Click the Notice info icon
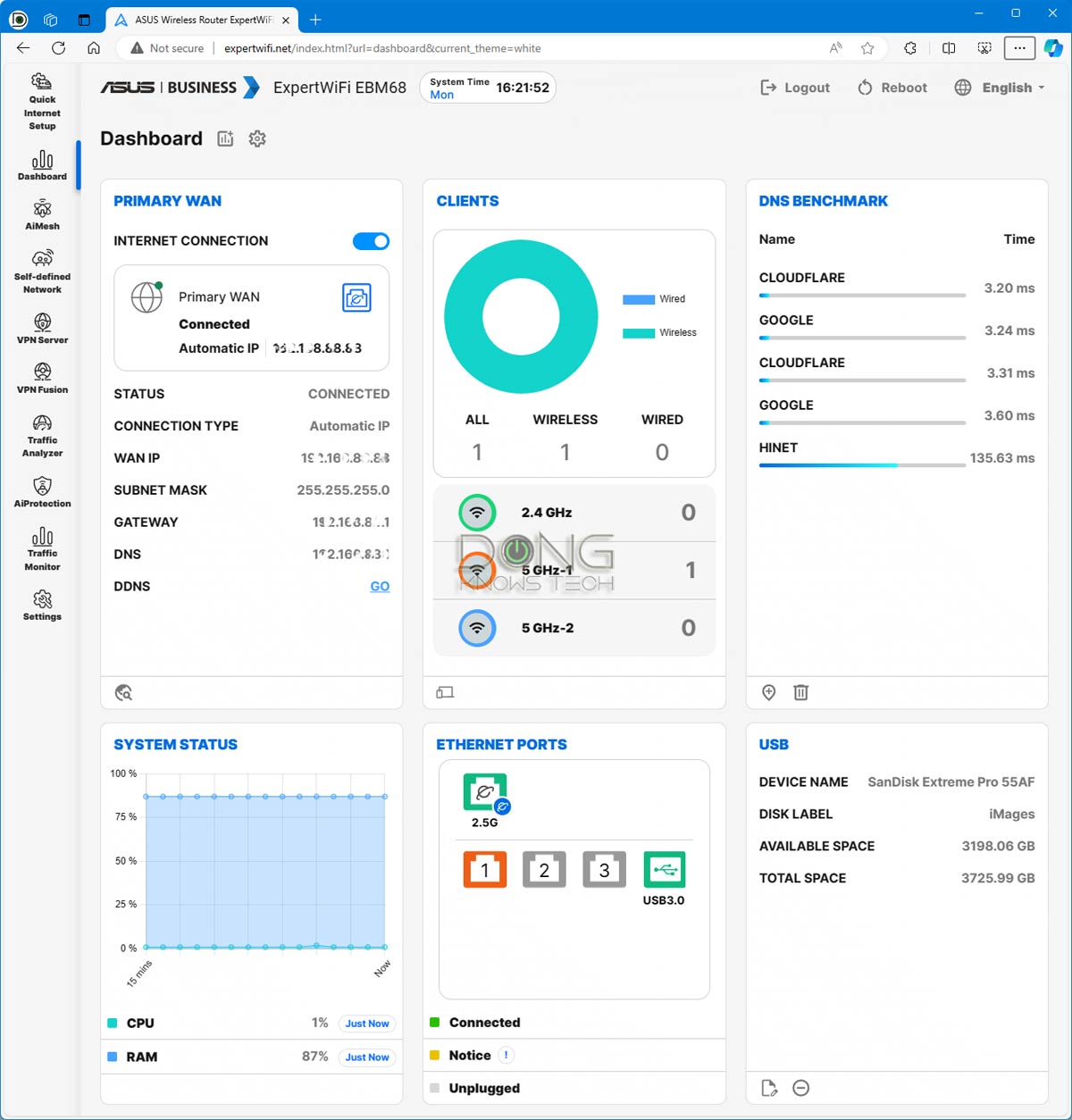 click(x=506, y=1055)
